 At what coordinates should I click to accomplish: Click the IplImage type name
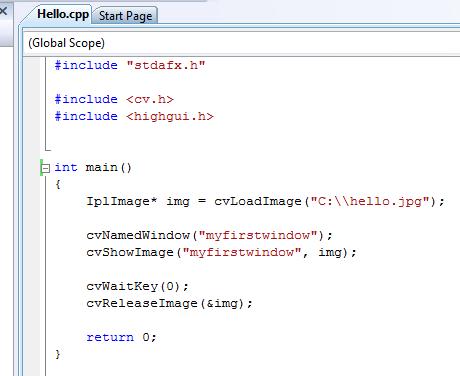tap(121, 201)
